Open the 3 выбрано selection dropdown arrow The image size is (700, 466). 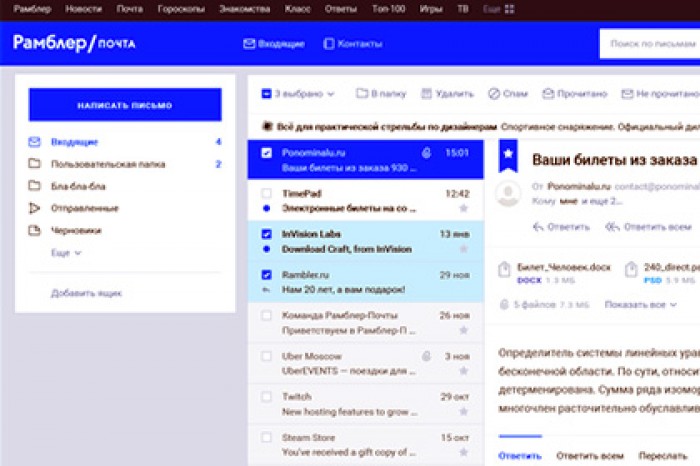(331, 94)
